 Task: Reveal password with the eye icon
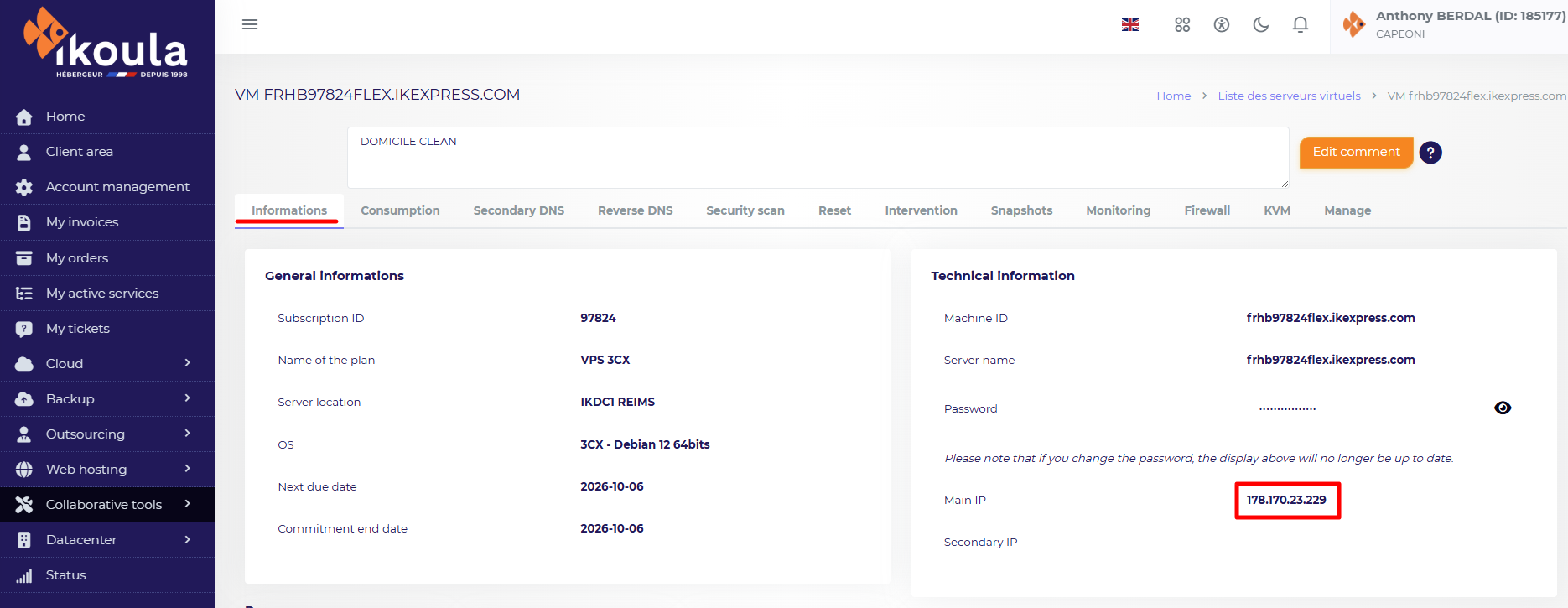(1503, 408)
